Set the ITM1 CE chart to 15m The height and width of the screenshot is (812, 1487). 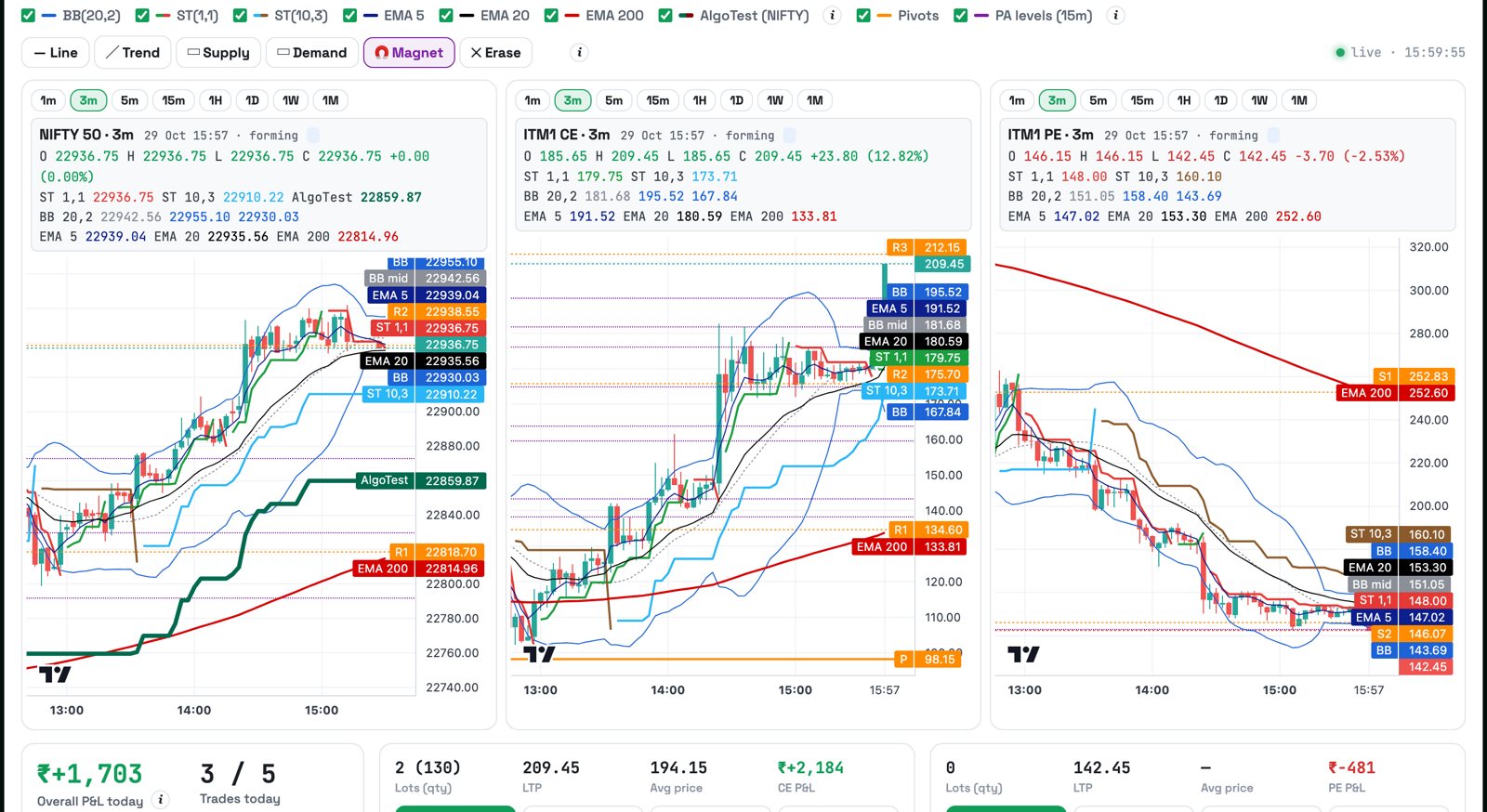[657, 100]
